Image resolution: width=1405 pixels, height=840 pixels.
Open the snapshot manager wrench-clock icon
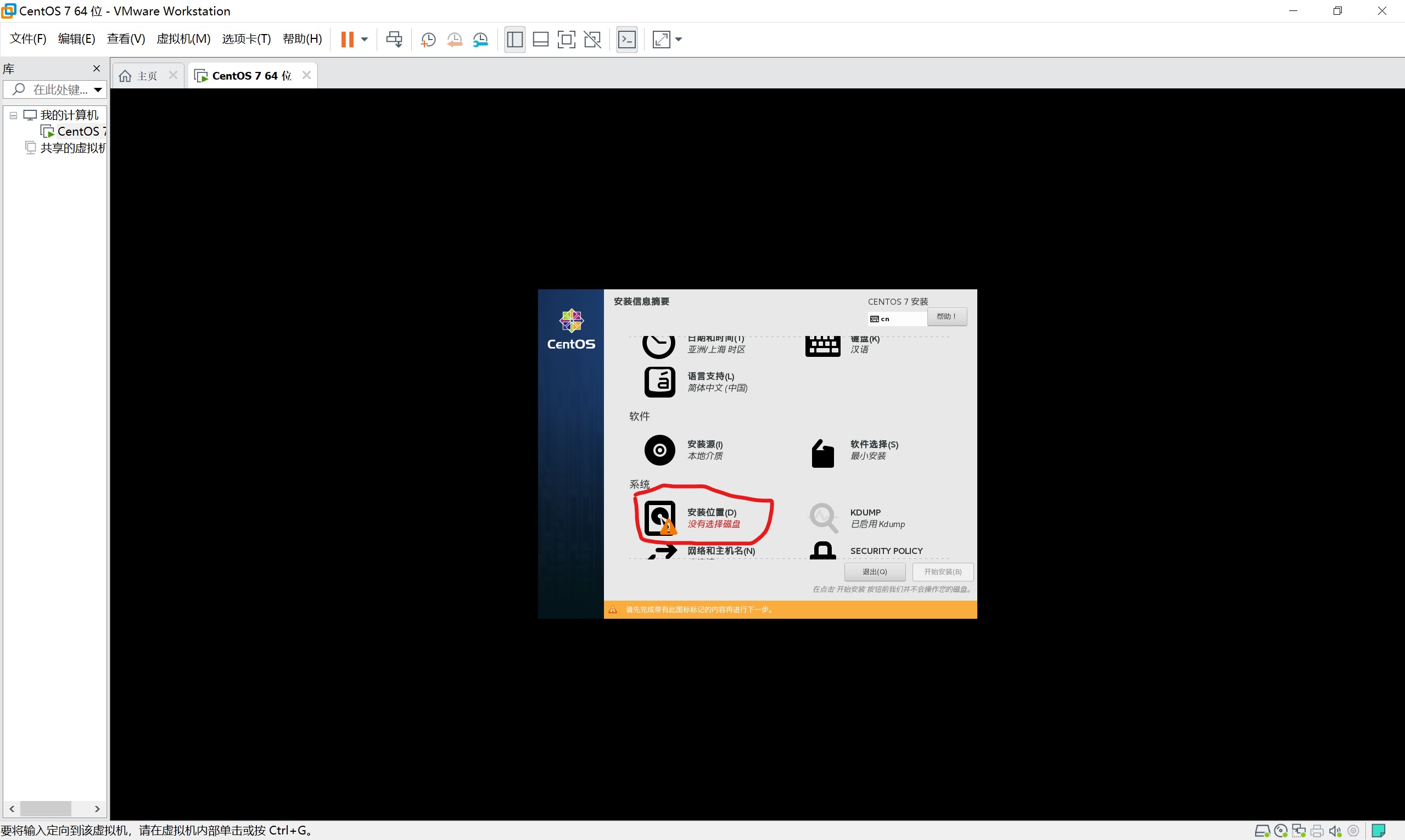(480, 39)
